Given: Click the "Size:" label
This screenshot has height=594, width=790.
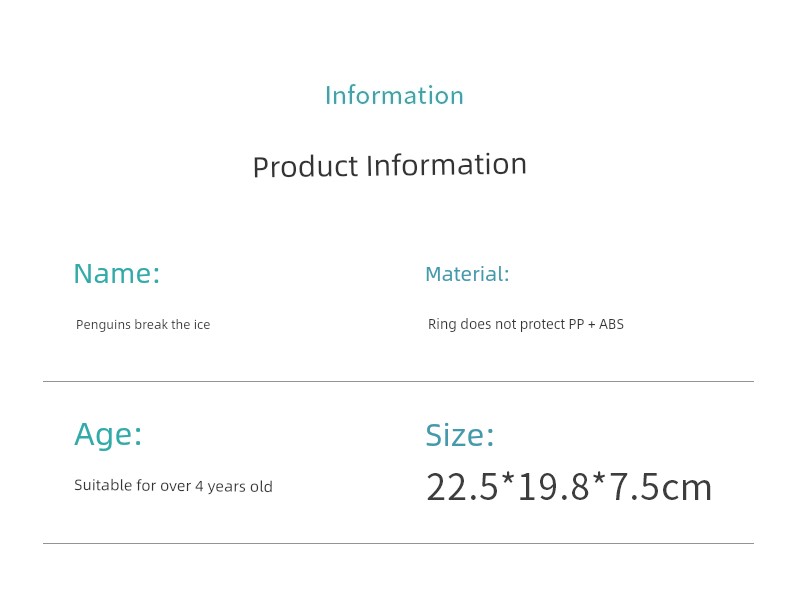Looking at the screenshot, I should click(x=460, y=435).
